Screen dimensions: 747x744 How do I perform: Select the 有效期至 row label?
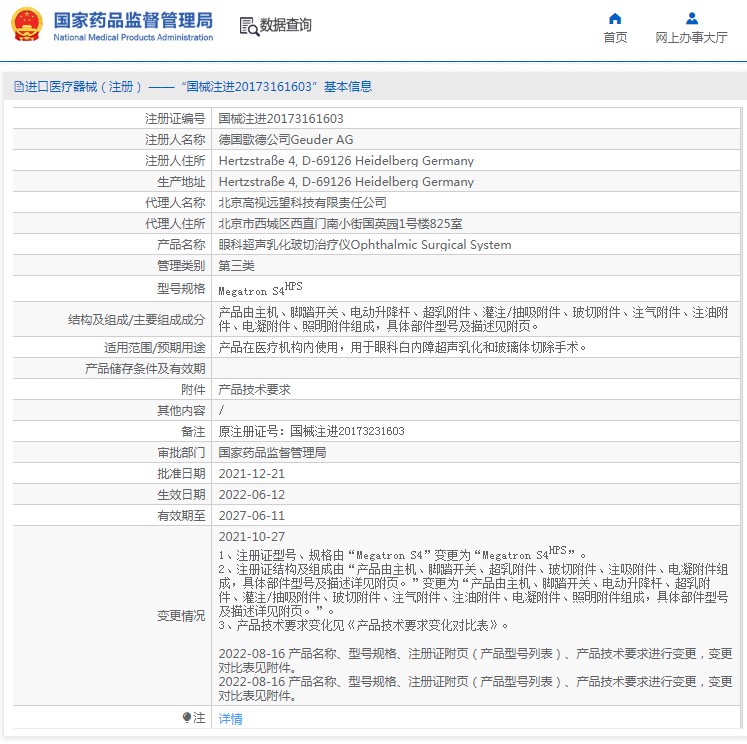pyautogui.click(x=182, y=515)
